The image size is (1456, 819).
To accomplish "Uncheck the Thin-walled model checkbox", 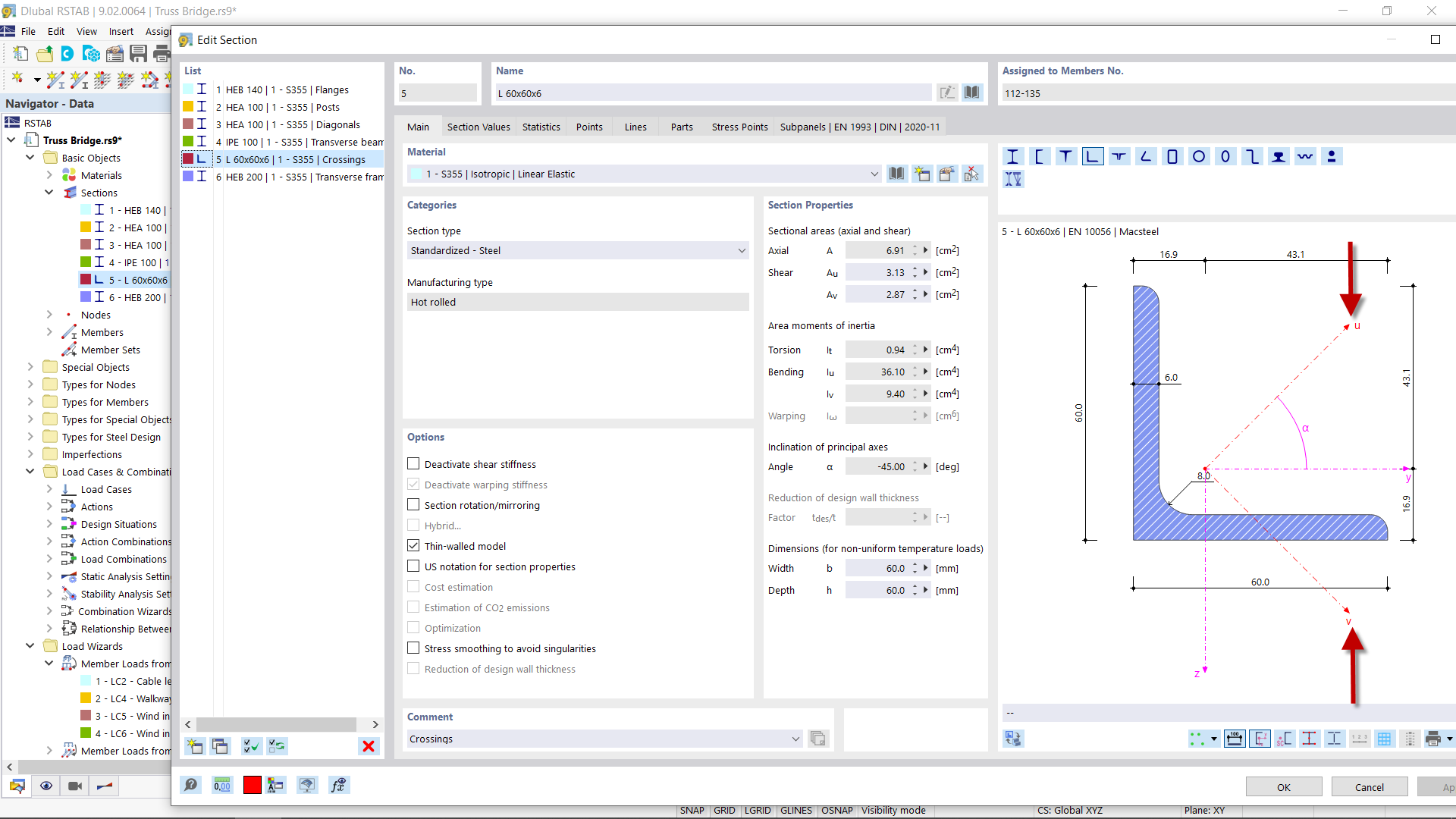I will coord(413,545).
